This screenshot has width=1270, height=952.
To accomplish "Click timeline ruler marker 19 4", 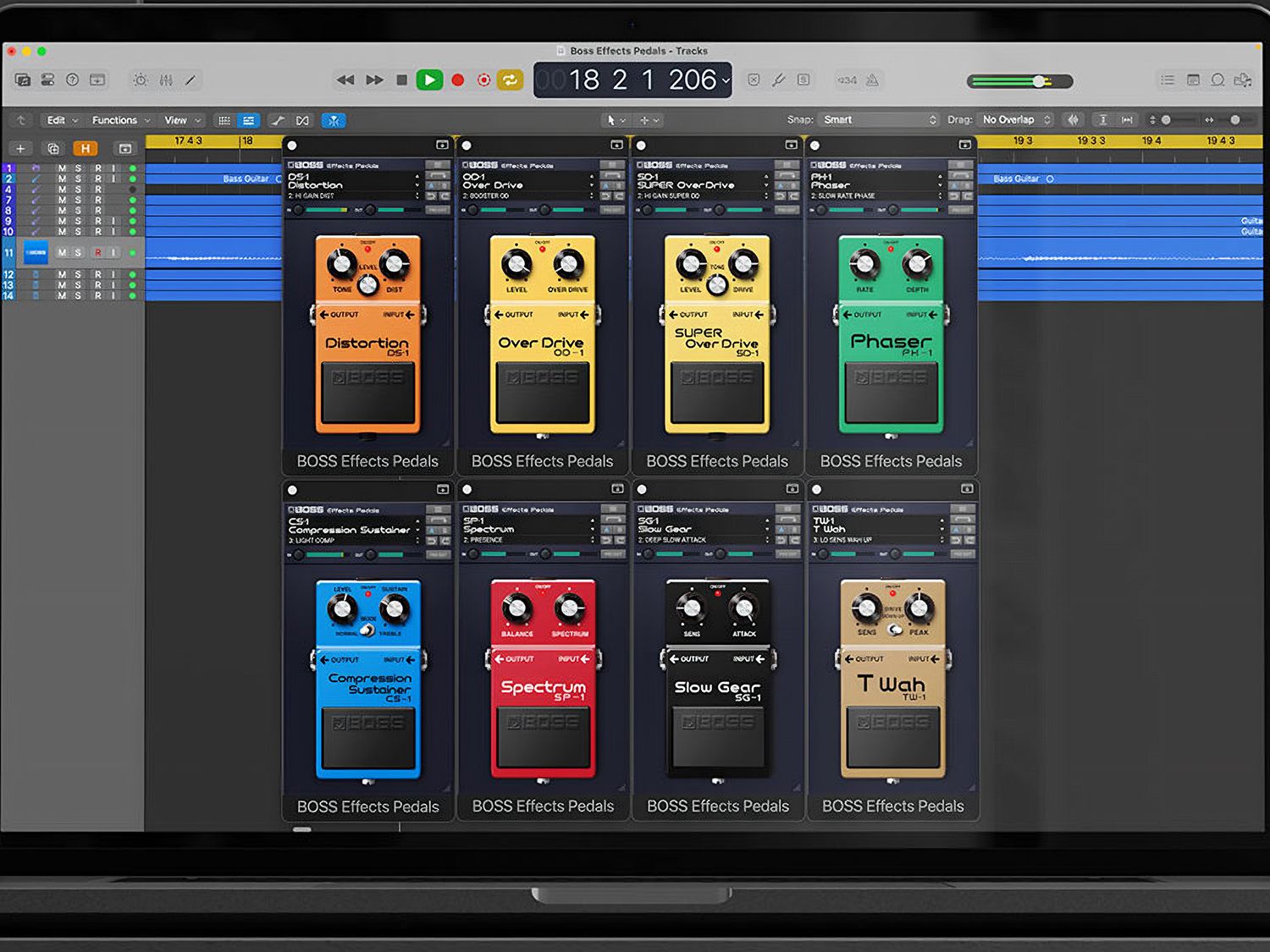I will 1151,140.
